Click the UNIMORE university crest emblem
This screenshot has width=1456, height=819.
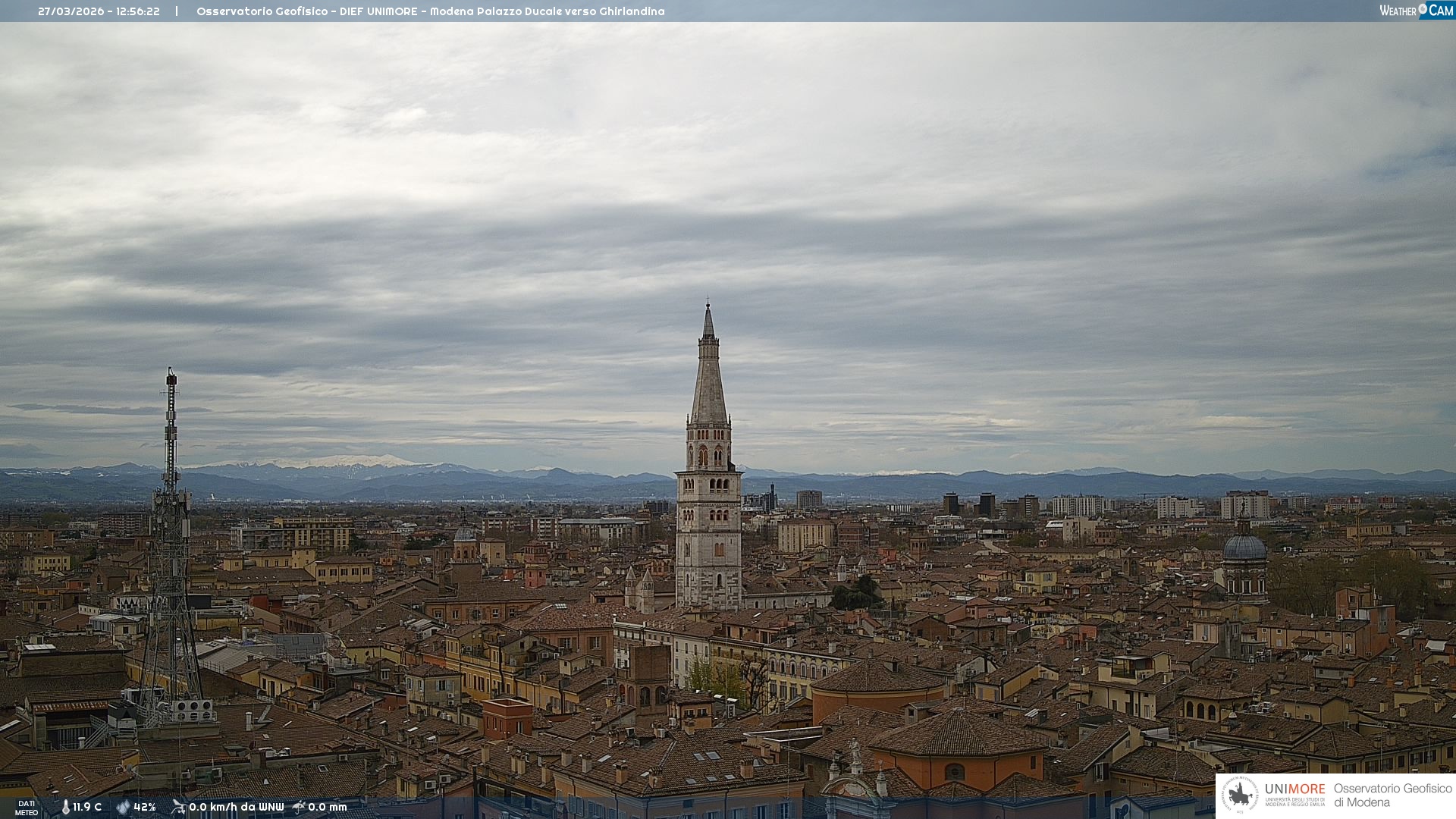click(1240, 795)
